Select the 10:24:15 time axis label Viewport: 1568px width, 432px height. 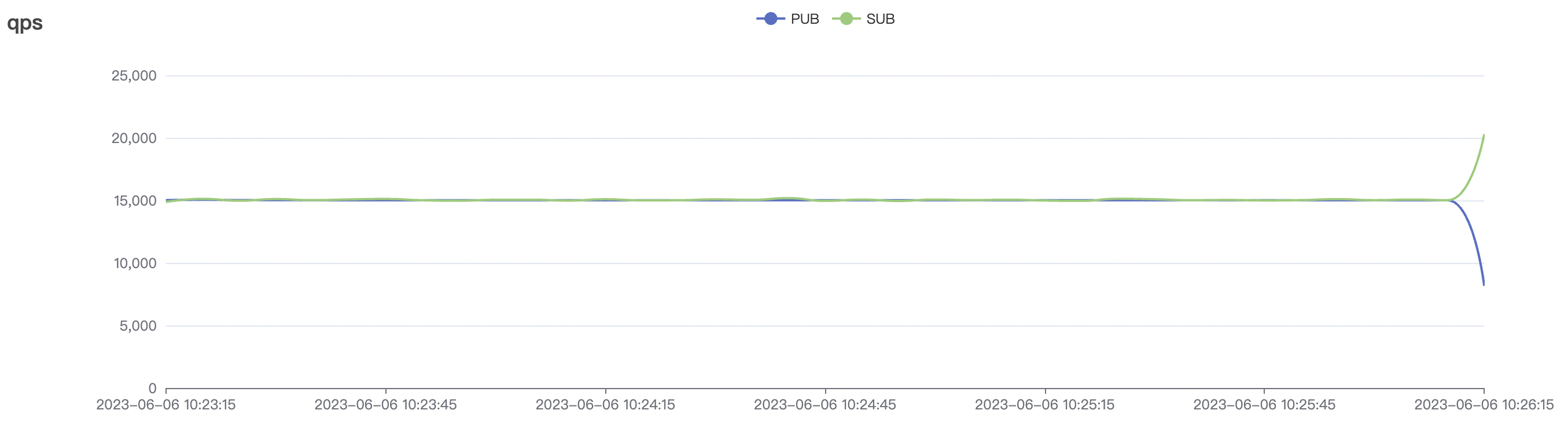tap(605, 405)
